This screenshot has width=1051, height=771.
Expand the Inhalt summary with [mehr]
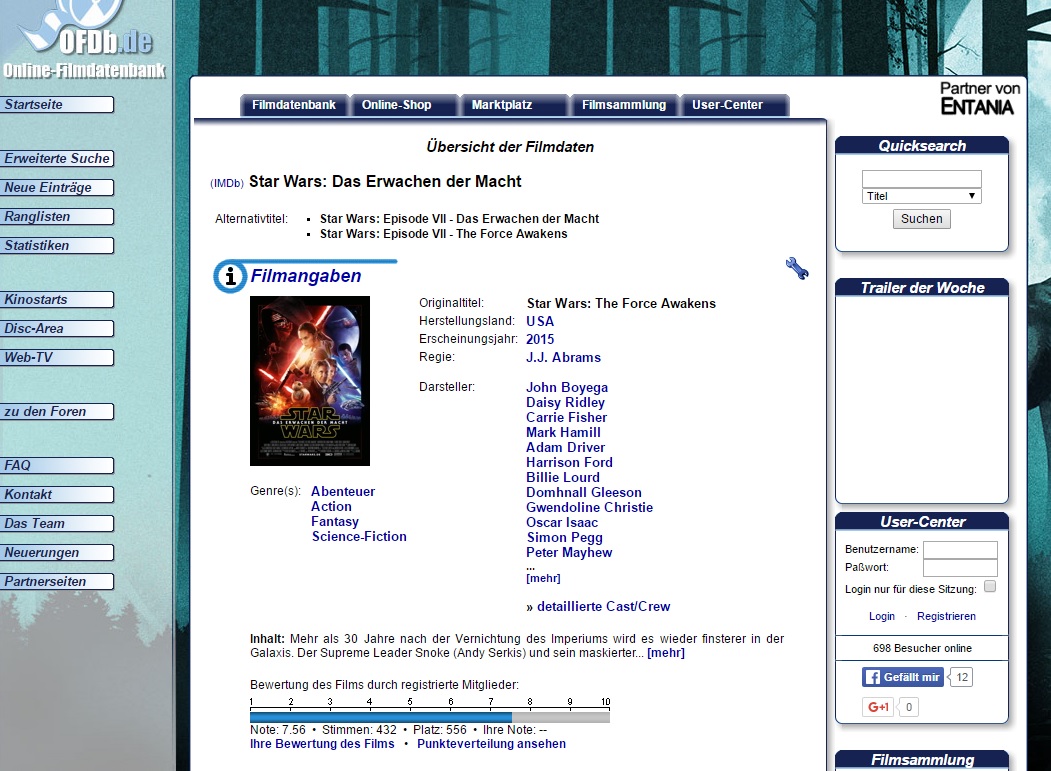666,652
